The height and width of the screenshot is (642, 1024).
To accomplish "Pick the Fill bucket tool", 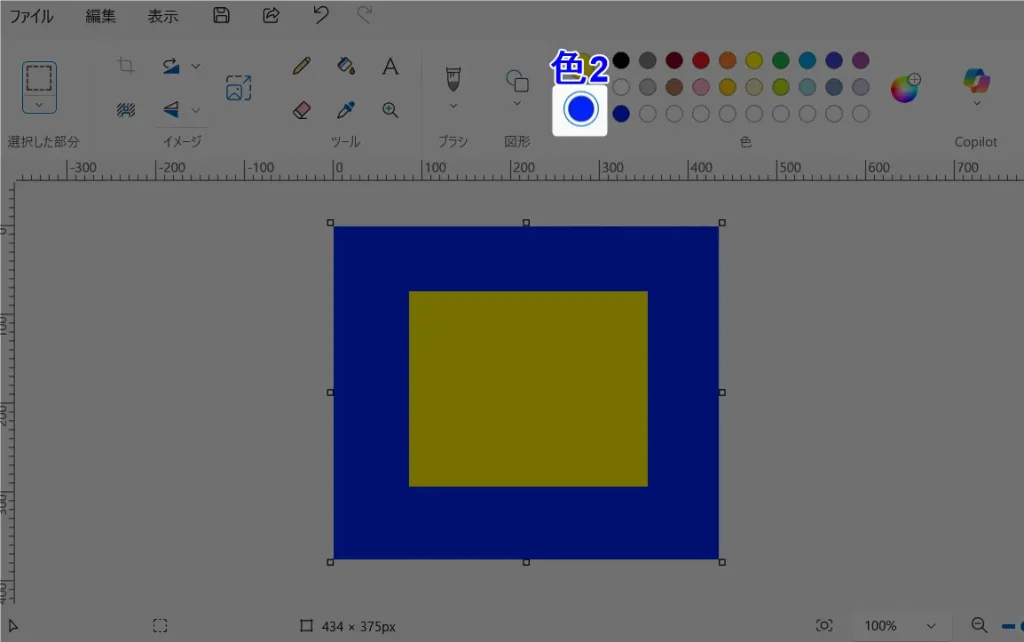I will point(346,67).
